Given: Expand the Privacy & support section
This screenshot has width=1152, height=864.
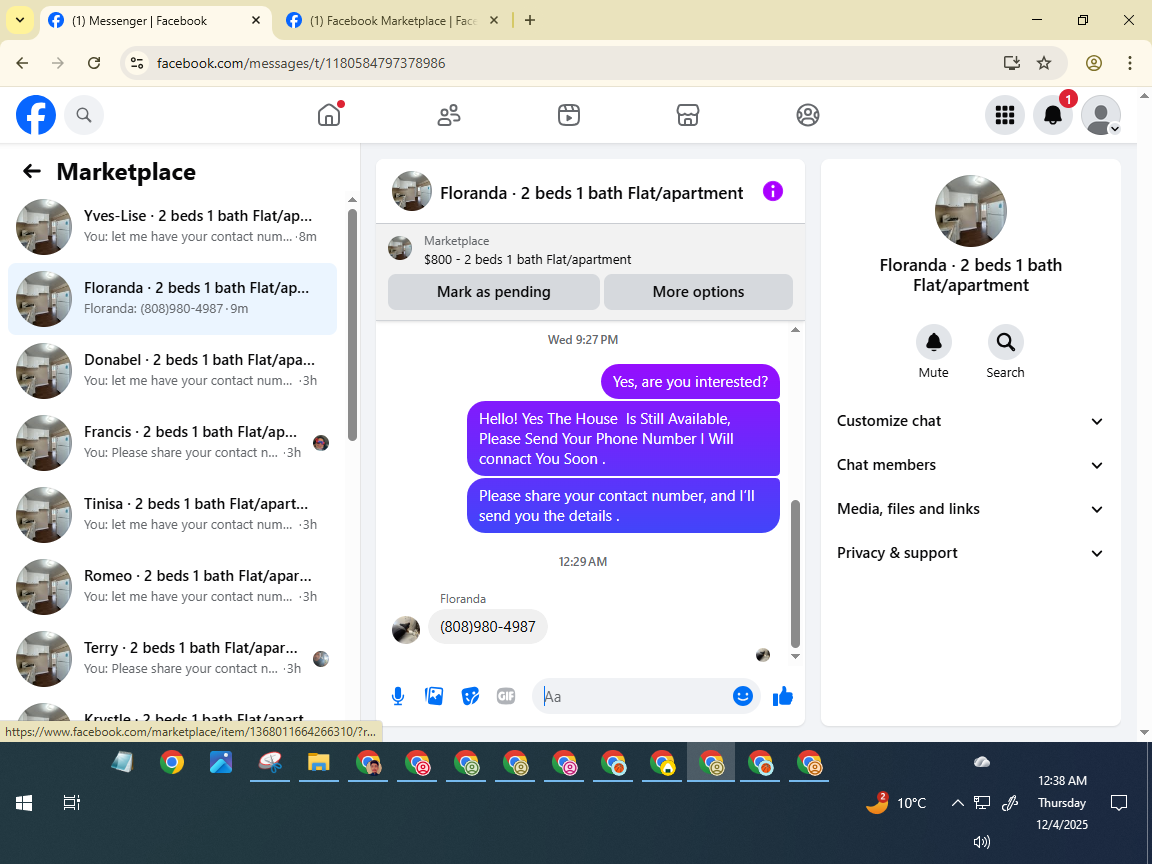Looking at the screenshot, I should coord(971,553).
